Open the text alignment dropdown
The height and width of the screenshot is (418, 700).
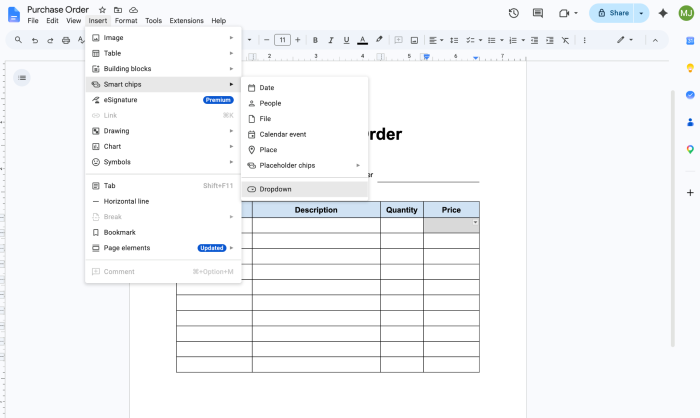[x=436, y=40]
